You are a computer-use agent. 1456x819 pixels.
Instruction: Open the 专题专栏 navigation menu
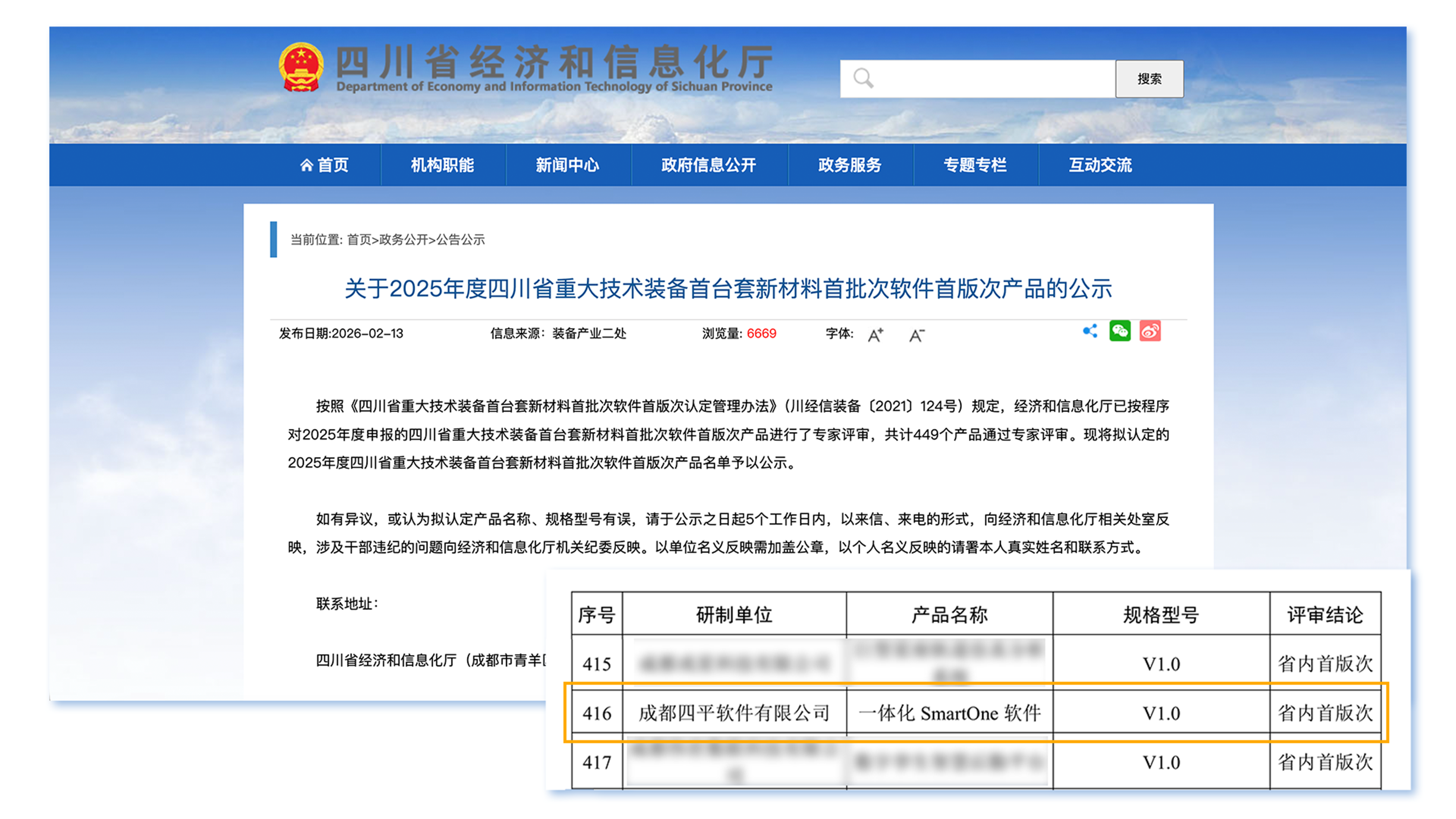tap(975, 165)
